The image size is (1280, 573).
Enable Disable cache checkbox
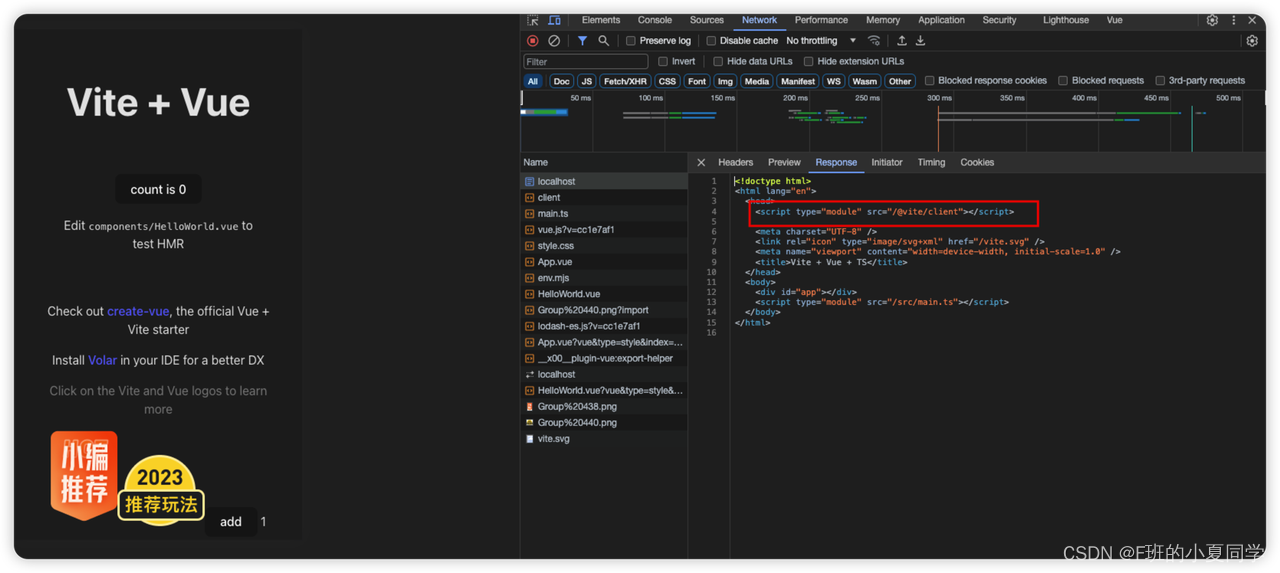(x=711, y=41)
